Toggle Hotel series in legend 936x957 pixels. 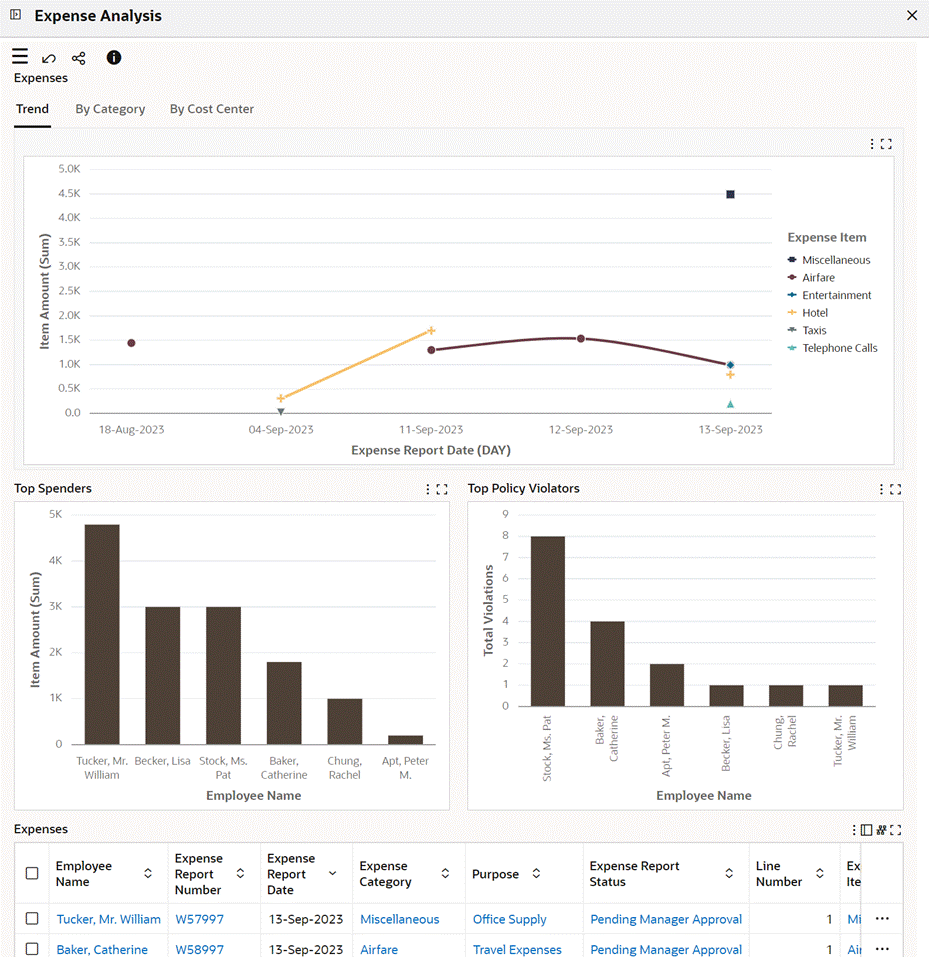coord(807,313)
